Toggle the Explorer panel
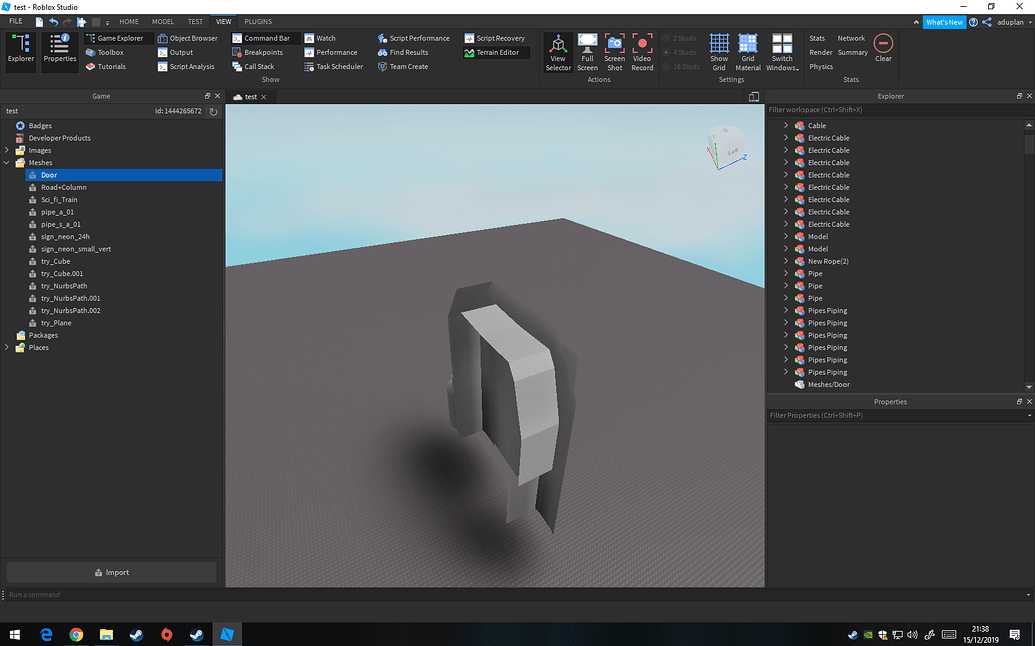 click(x=21, y=52)
